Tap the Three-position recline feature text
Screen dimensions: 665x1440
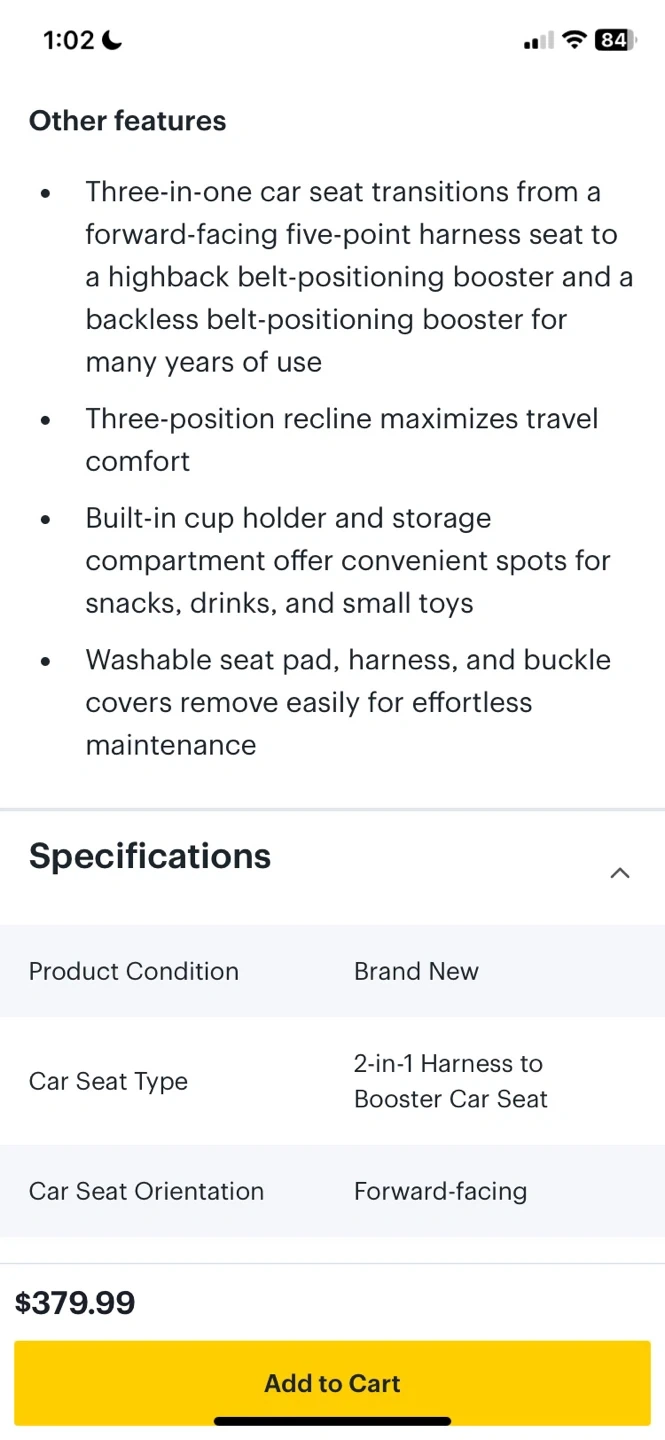[x=340, y=439]
